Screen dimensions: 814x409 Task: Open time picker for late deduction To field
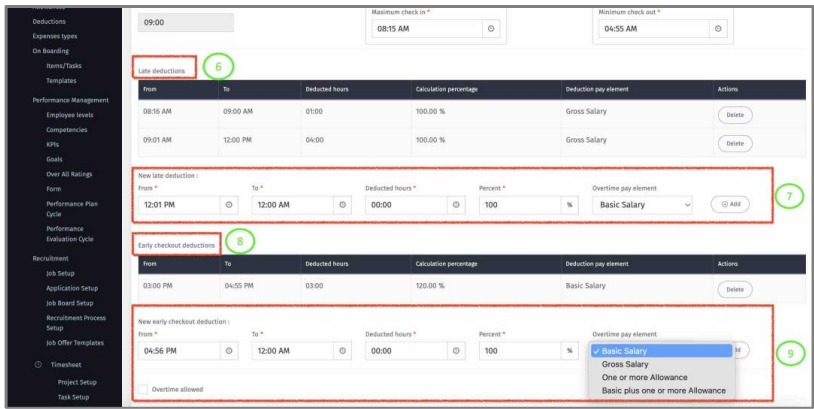tap(343, 205)
